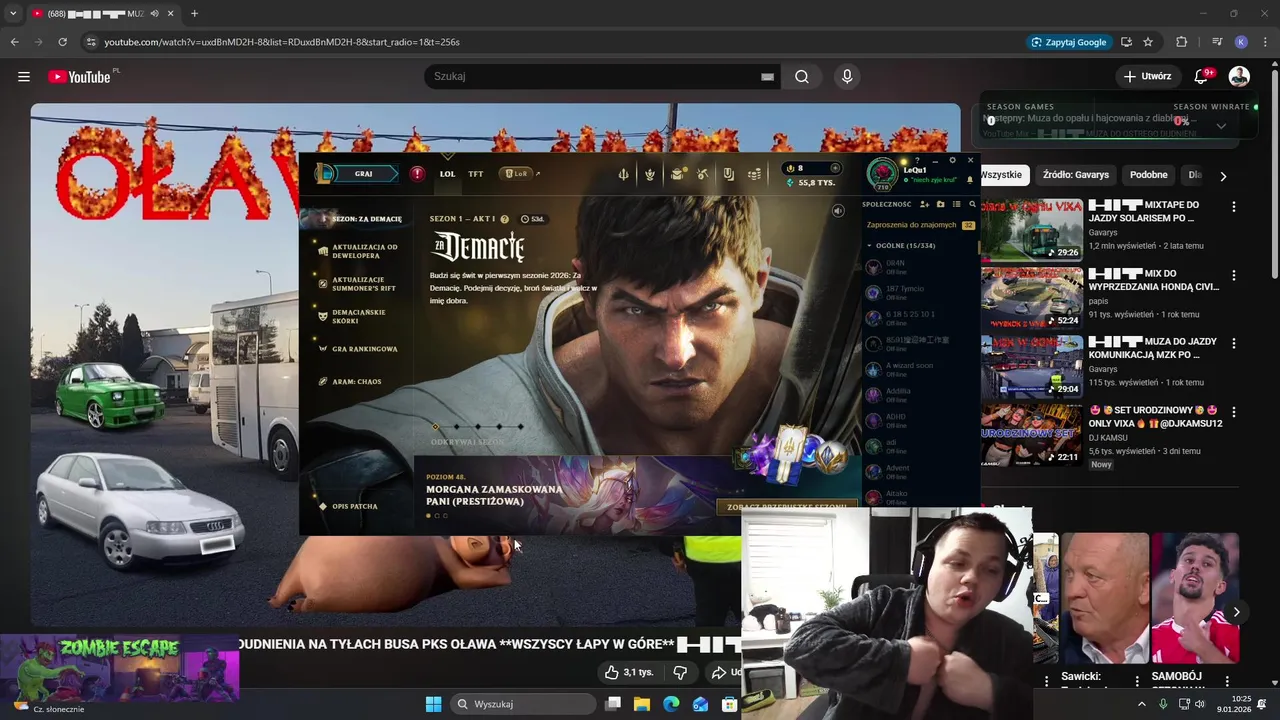1280x720 pixels.
Task: Select the first Morgana banner carousel dot
Action: 428,516
